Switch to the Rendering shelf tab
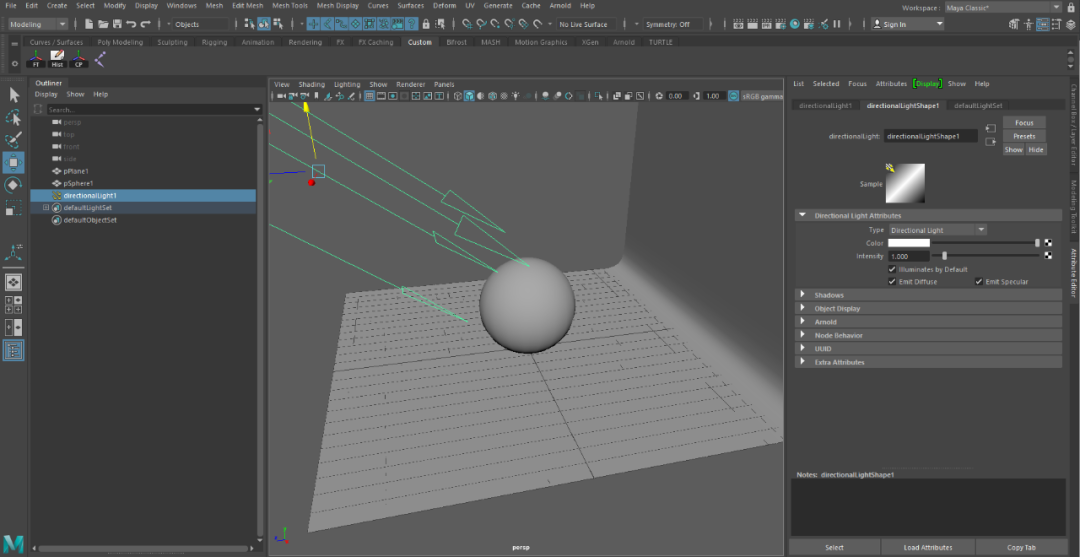This screenshot has width=1080, height=557. coord(305,42)
